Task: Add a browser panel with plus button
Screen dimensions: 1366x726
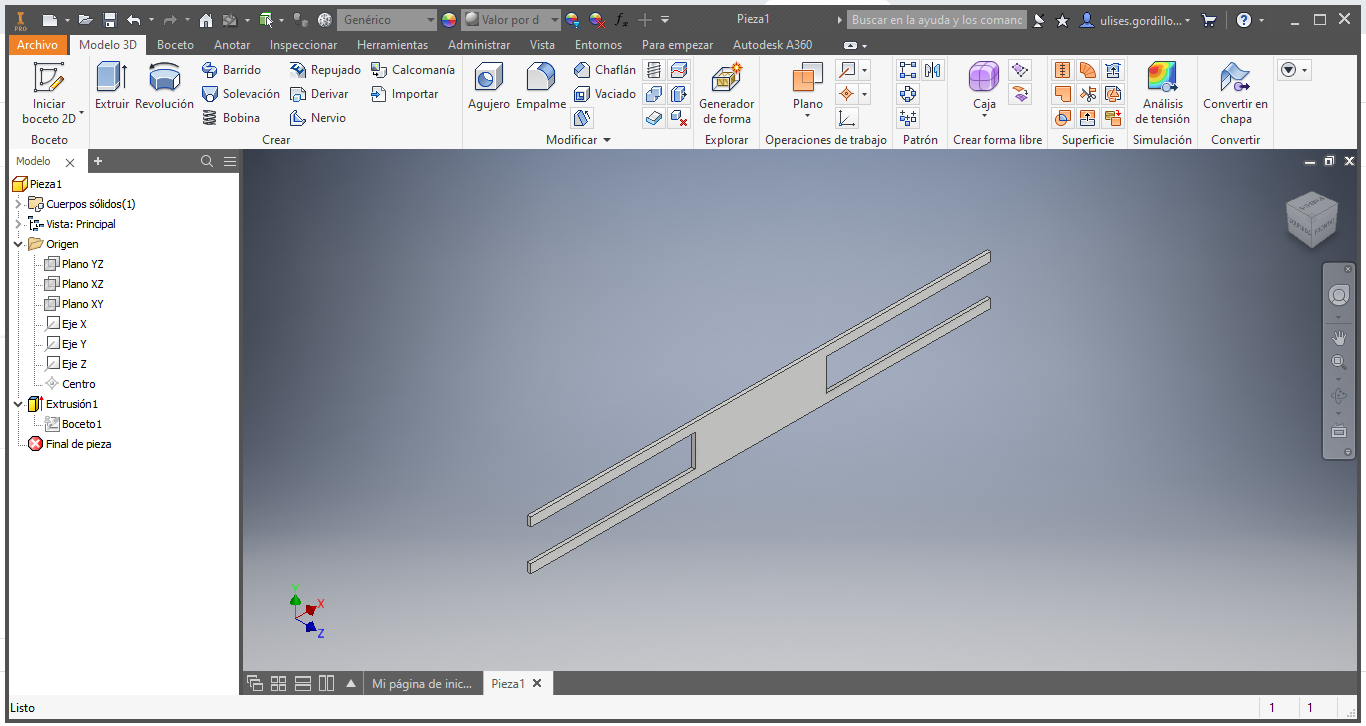Action: pyautogui.click(x=98, y=161)
